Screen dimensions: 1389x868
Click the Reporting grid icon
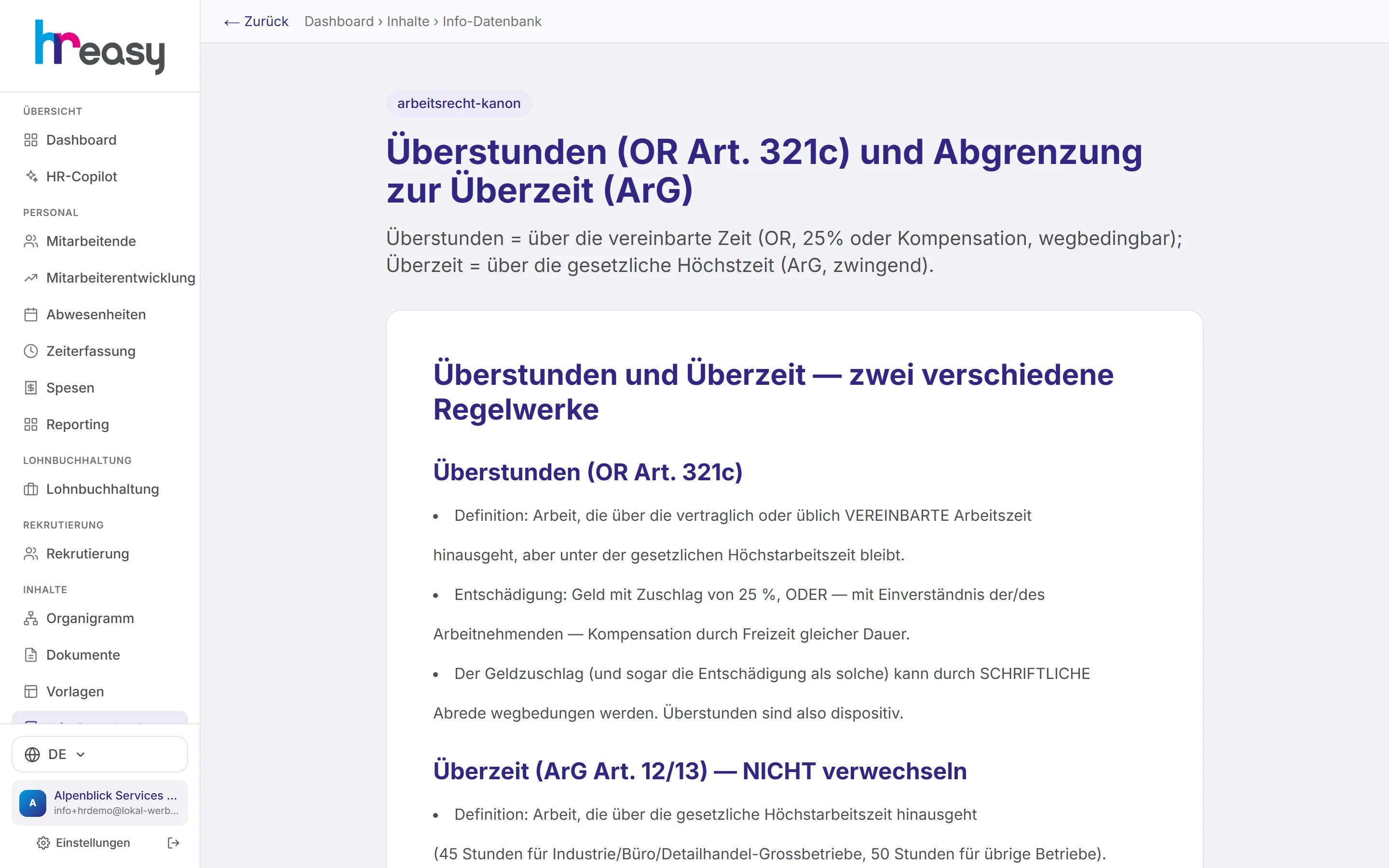pyautogui.click(x=31, y=425)
